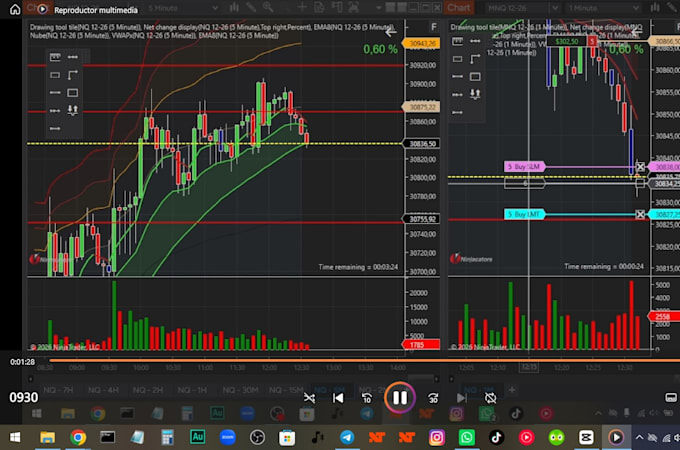680x450 pixels.
Task: Switch to the mini player view
Action: 670,398
